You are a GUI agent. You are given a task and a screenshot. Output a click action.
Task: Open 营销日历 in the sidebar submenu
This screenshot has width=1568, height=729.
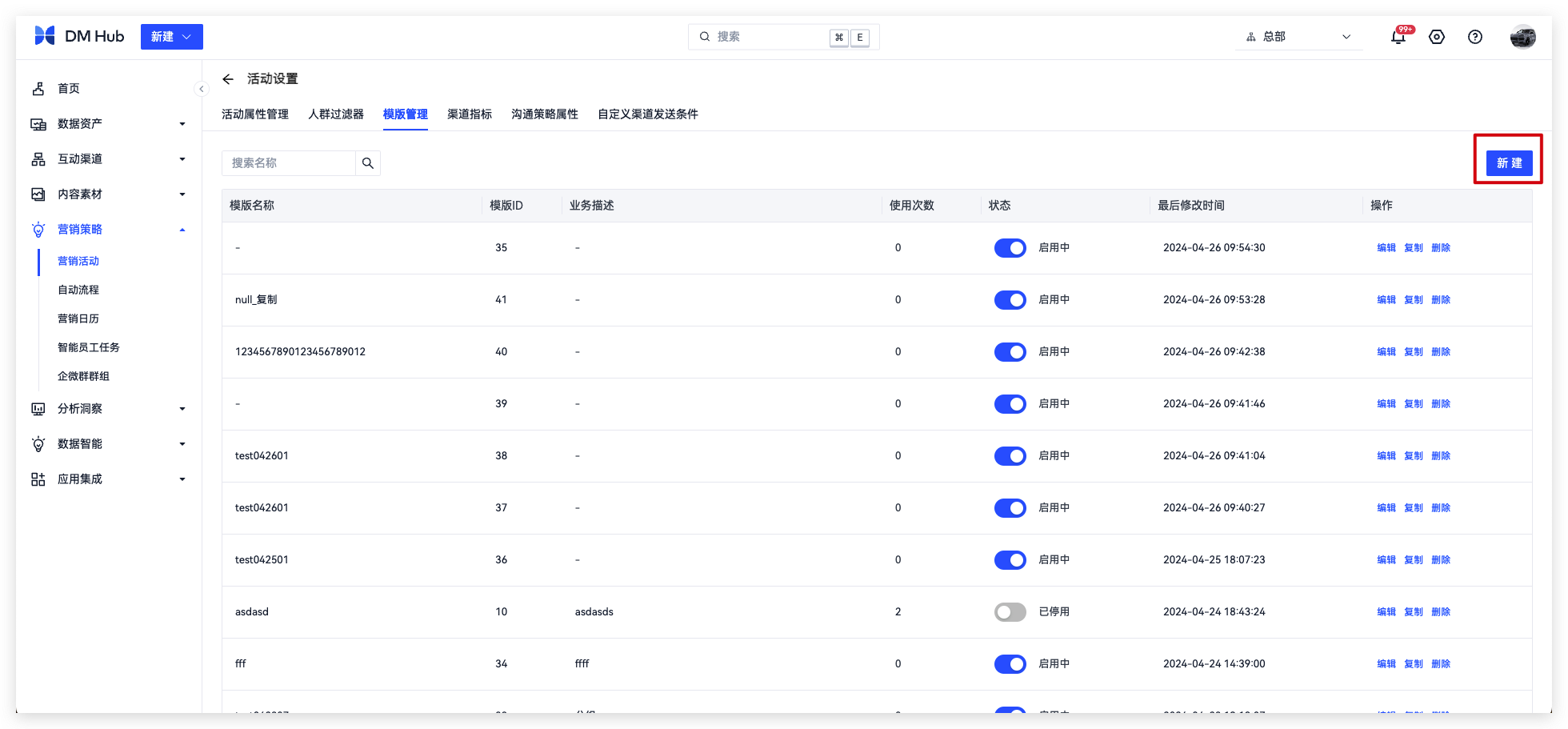(x=78, y=319)
